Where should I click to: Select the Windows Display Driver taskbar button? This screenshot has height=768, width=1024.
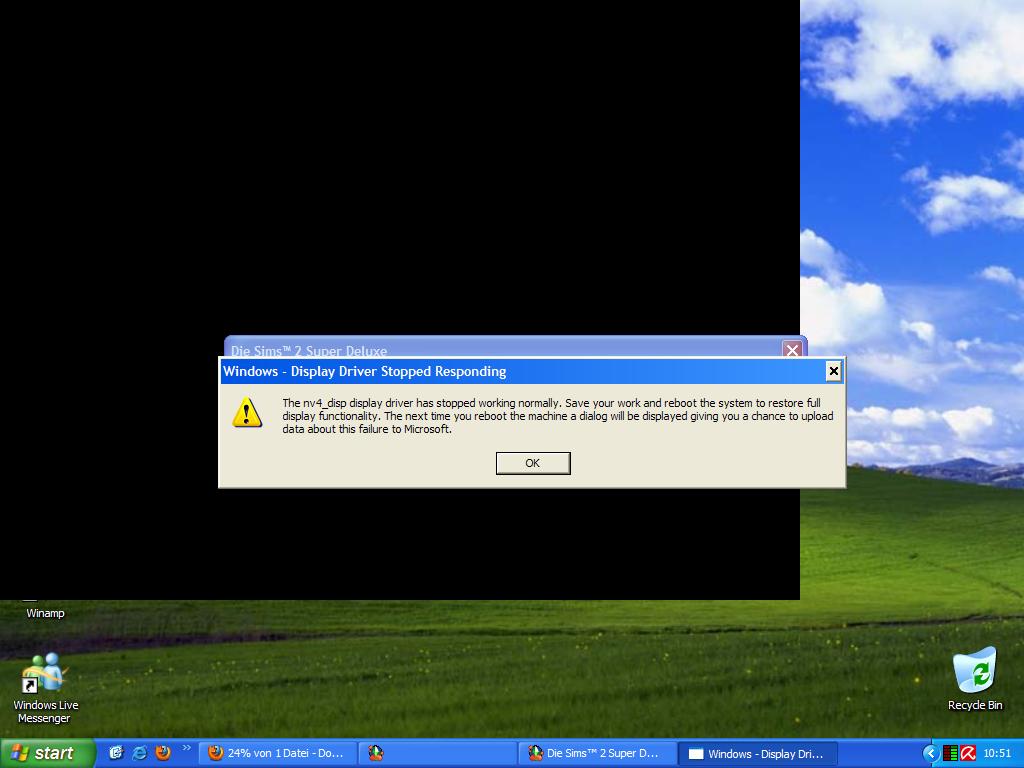757,753
